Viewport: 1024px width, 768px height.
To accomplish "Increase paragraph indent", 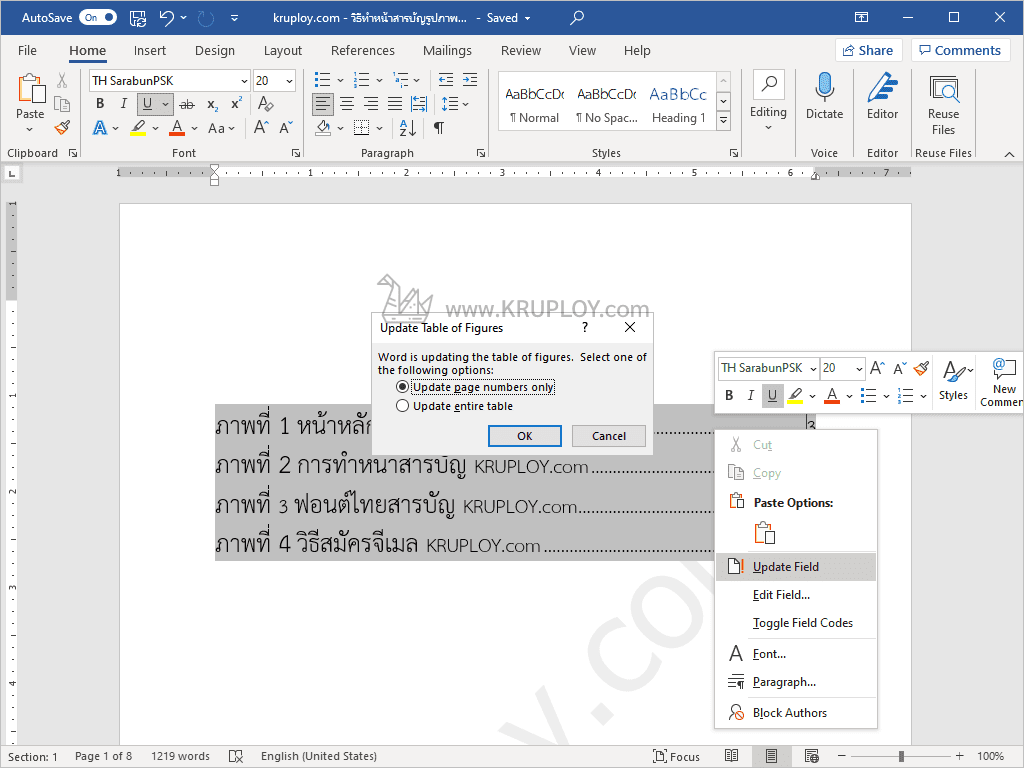I will click(x=470, y=80).
